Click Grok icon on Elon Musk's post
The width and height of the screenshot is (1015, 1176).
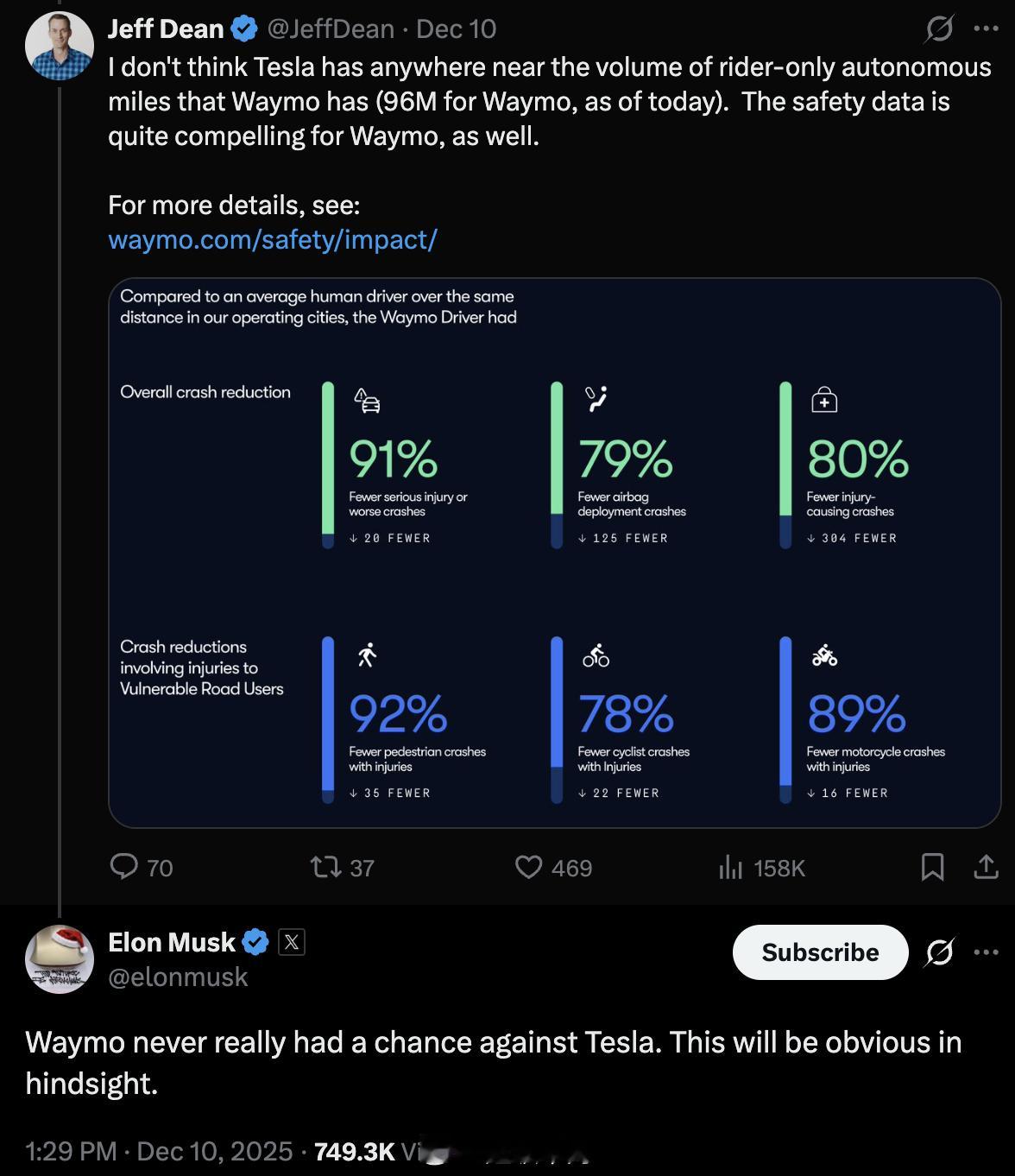coord(939,952)
